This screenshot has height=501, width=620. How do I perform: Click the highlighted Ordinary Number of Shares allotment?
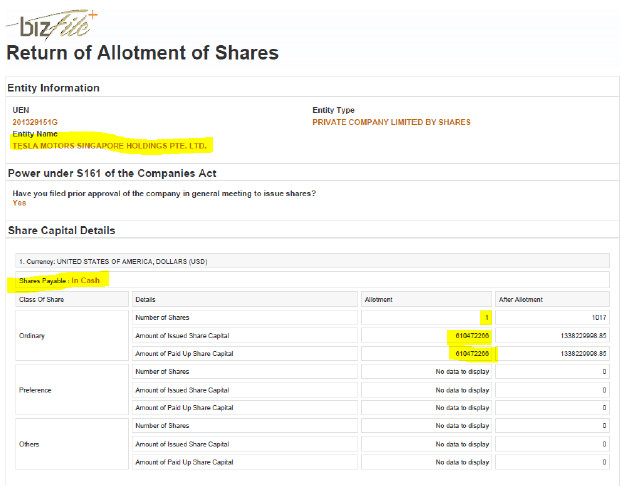click(487, 318)
